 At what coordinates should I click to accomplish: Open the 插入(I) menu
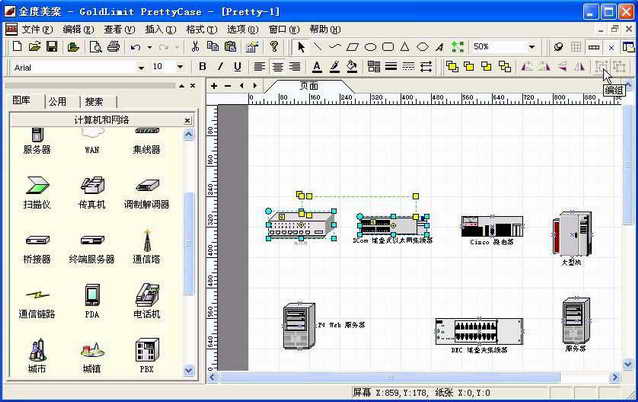[159, 30]
